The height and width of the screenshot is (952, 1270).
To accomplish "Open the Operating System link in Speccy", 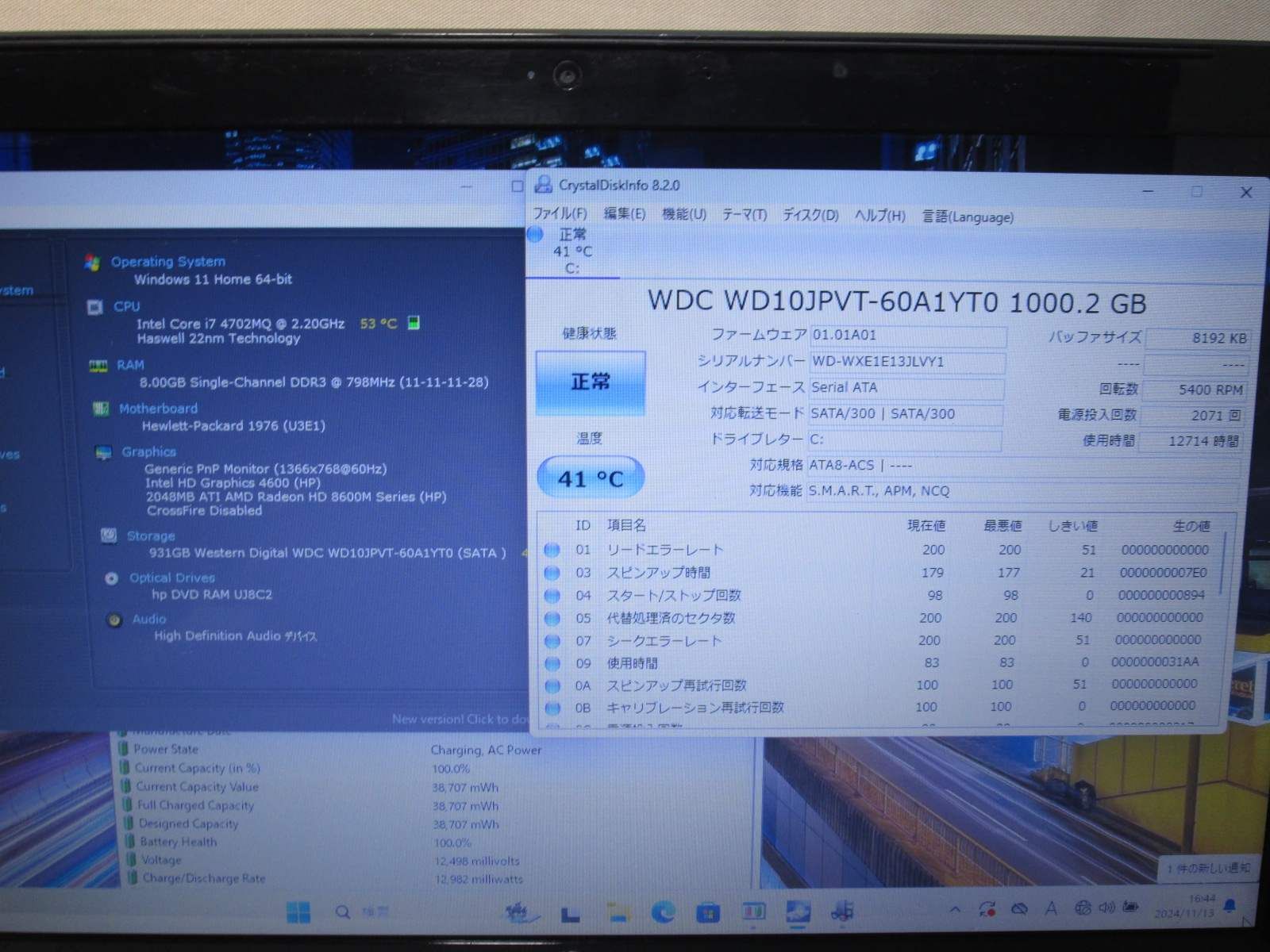I will (168, 261).
